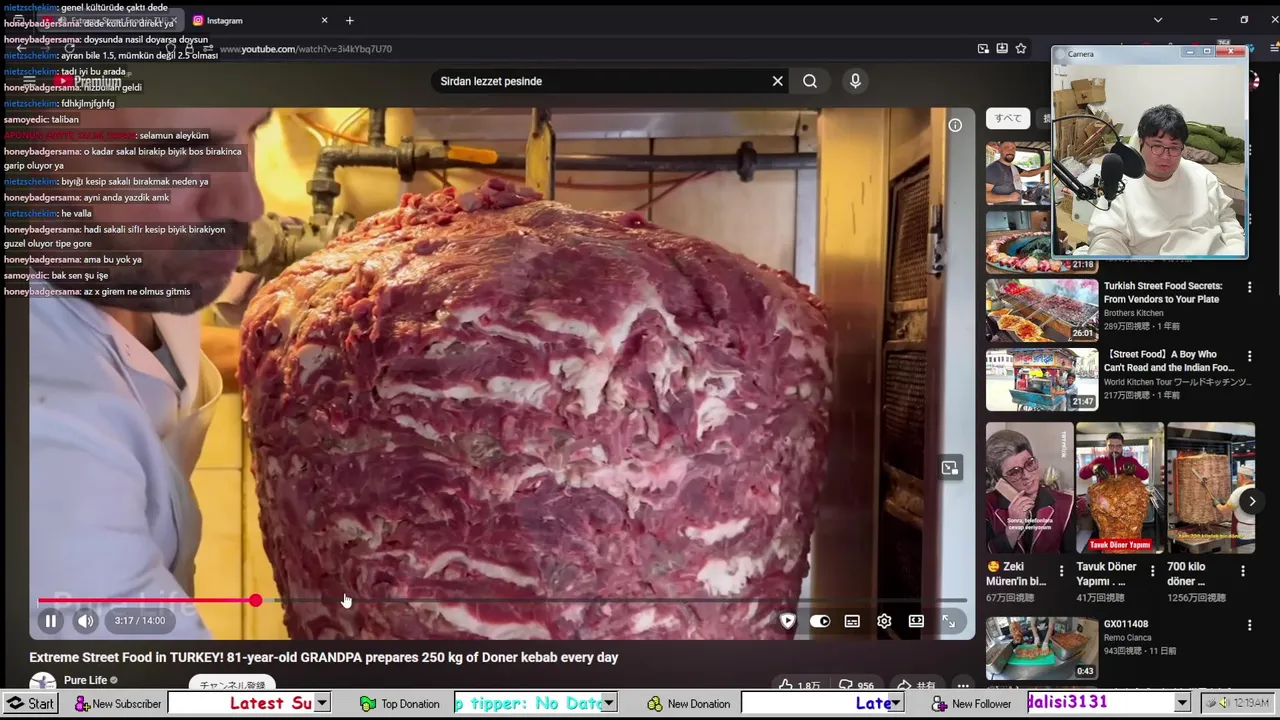Open the video info card icon
Viewport: 1280px width, 720px height.
[955, 125]
